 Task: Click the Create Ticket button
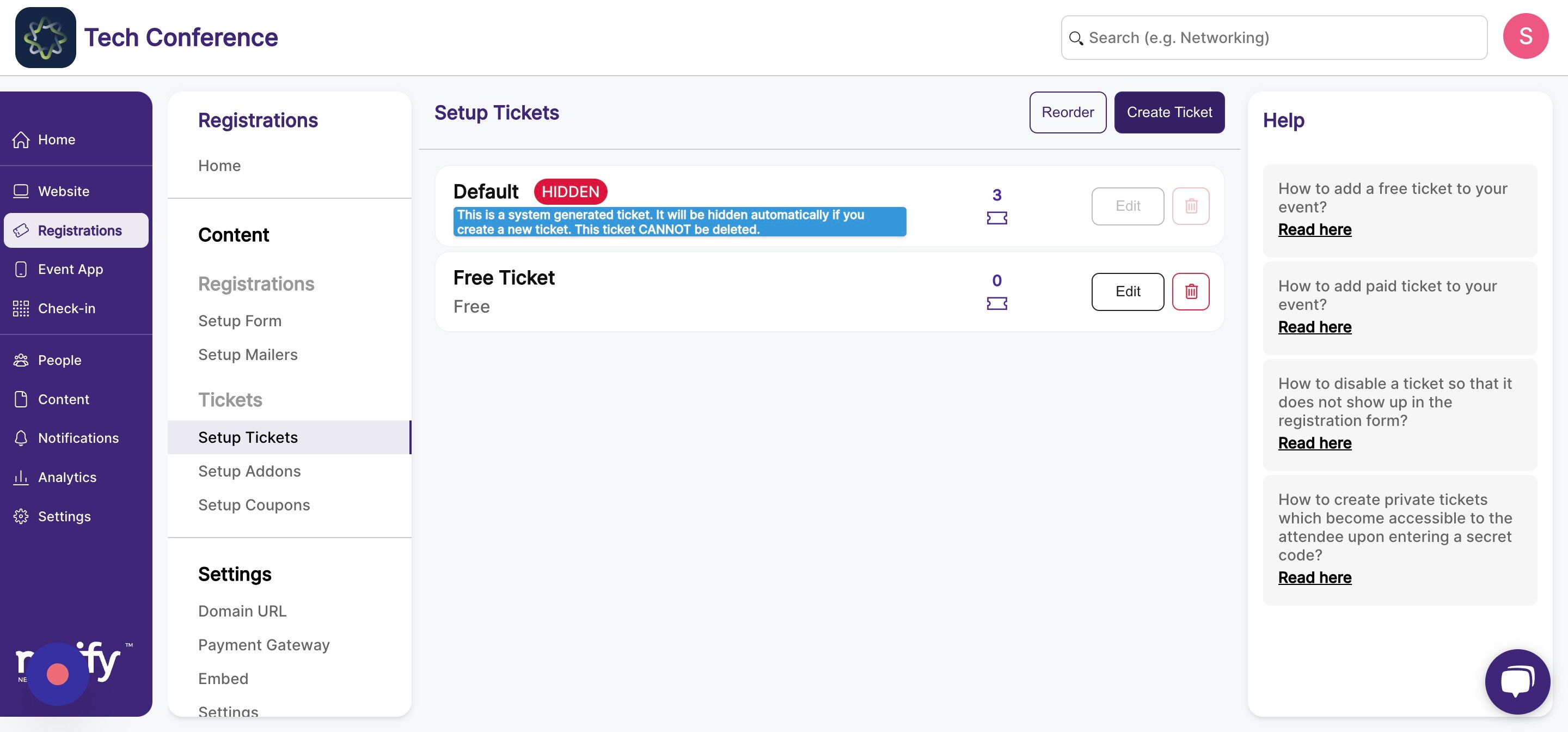(1169, 113)
